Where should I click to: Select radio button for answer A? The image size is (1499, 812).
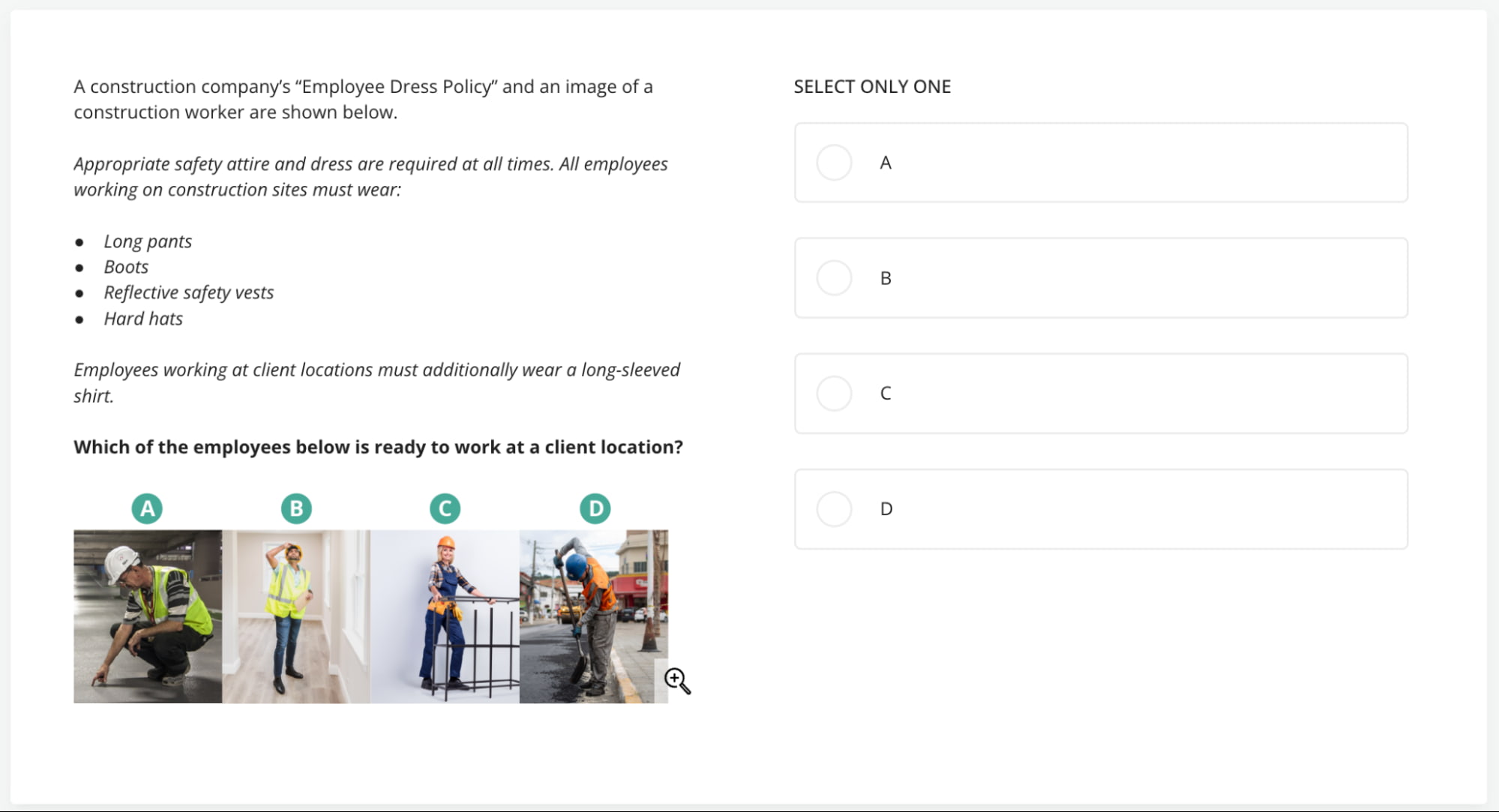pos(834,162)
